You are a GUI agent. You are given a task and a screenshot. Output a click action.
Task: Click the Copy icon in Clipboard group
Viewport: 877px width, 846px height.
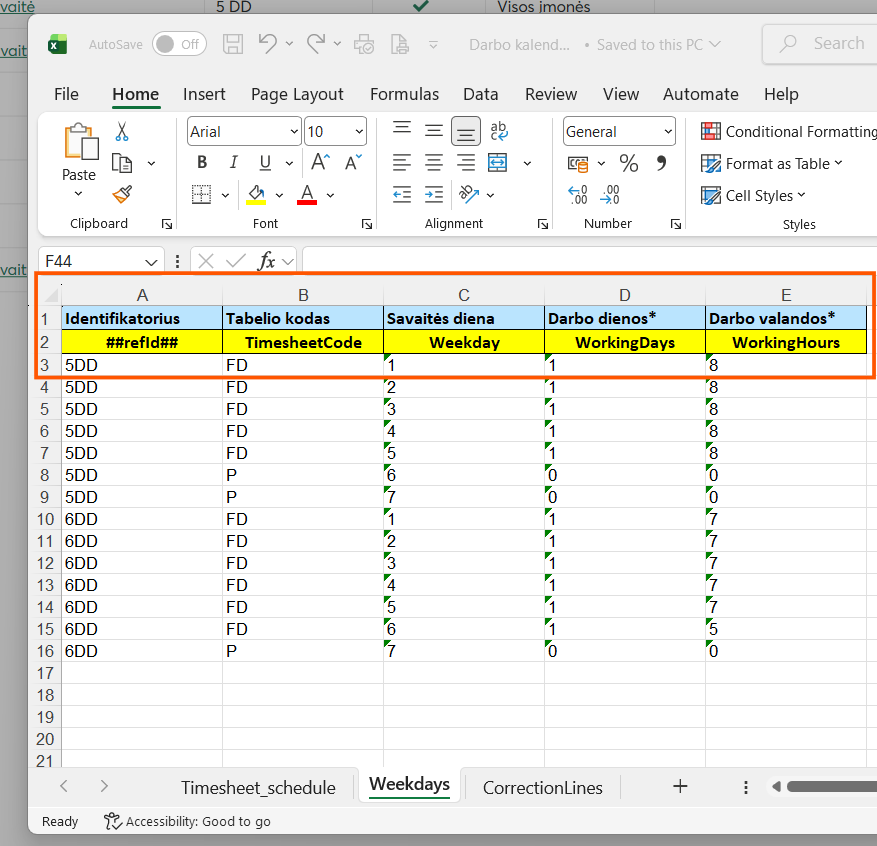(x=122, y=163)
